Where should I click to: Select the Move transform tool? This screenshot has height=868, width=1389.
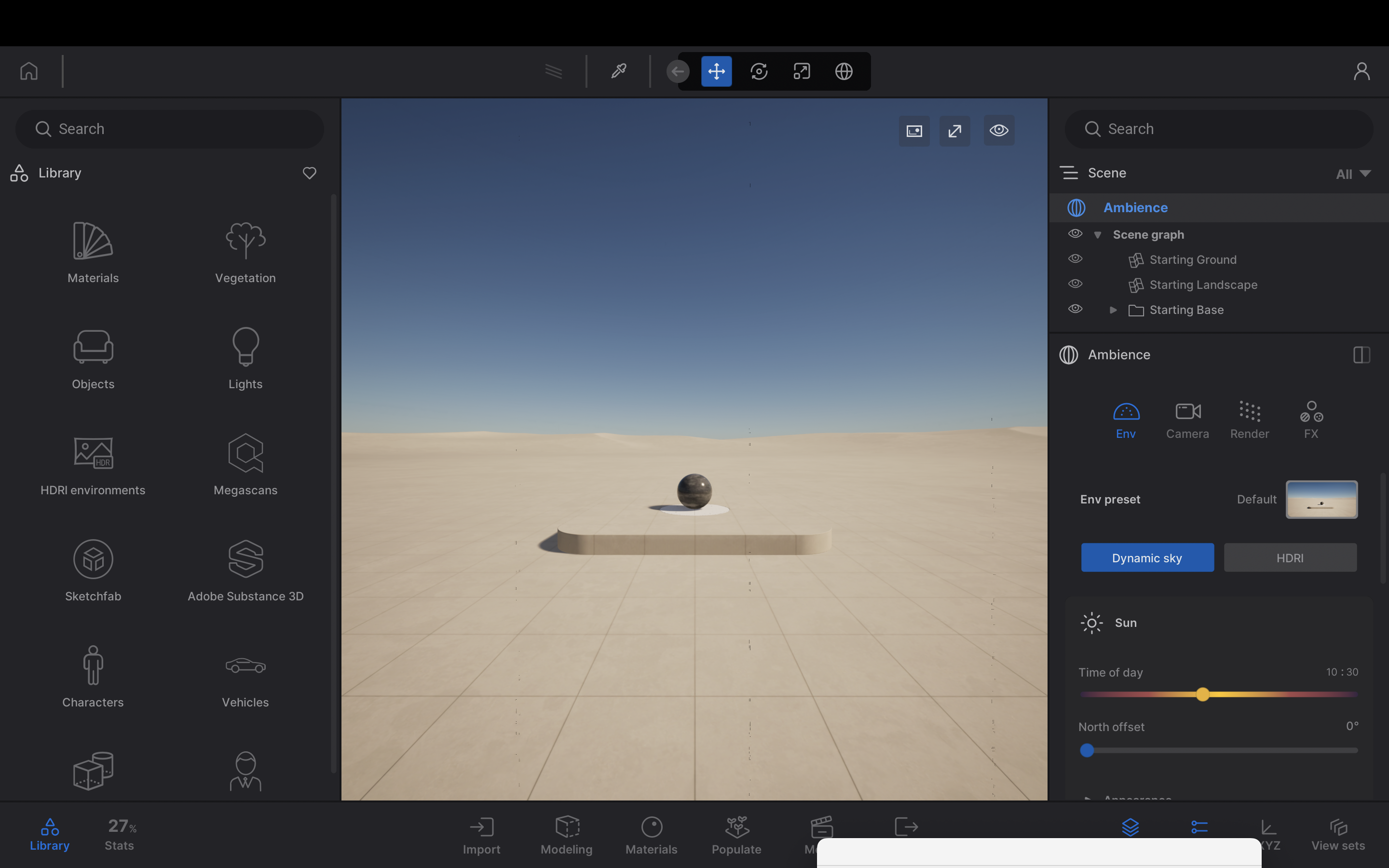pos(716,71)
